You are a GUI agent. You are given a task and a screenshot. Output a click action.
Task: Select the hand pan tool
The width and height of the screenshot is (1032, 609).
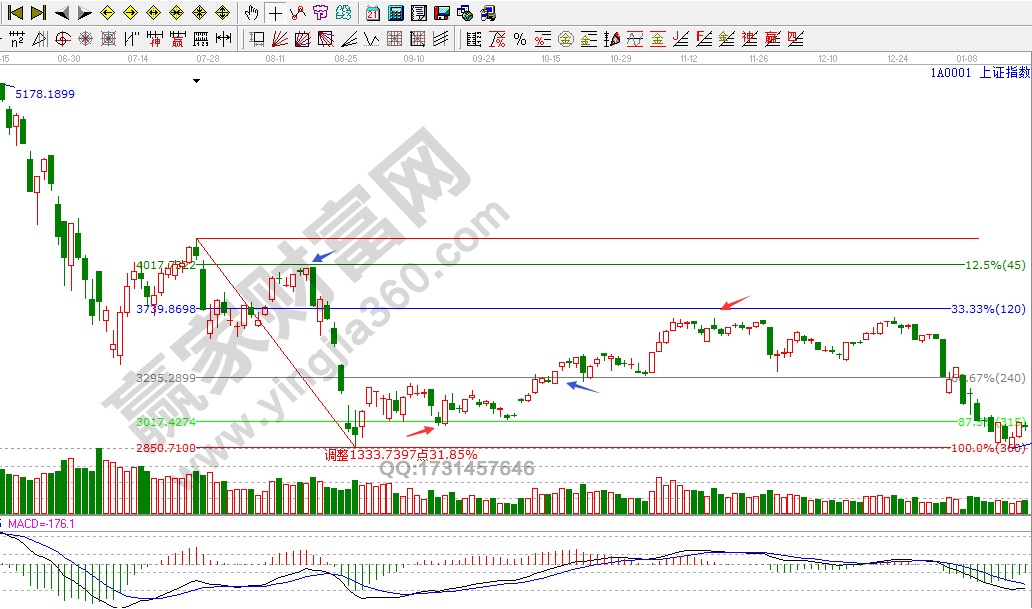(252, 13)
